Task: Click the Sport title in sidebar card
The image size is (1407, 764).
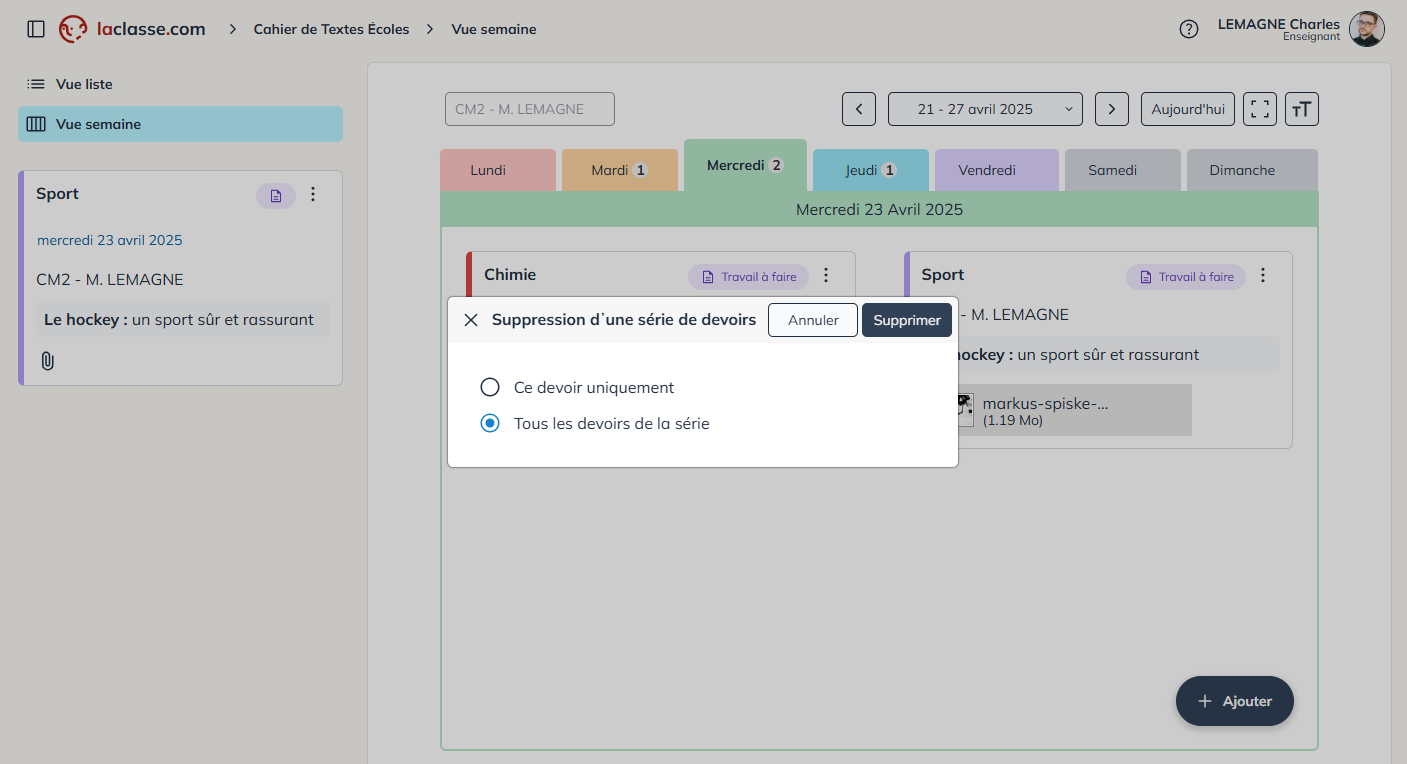Action: (x=57, y=194)
